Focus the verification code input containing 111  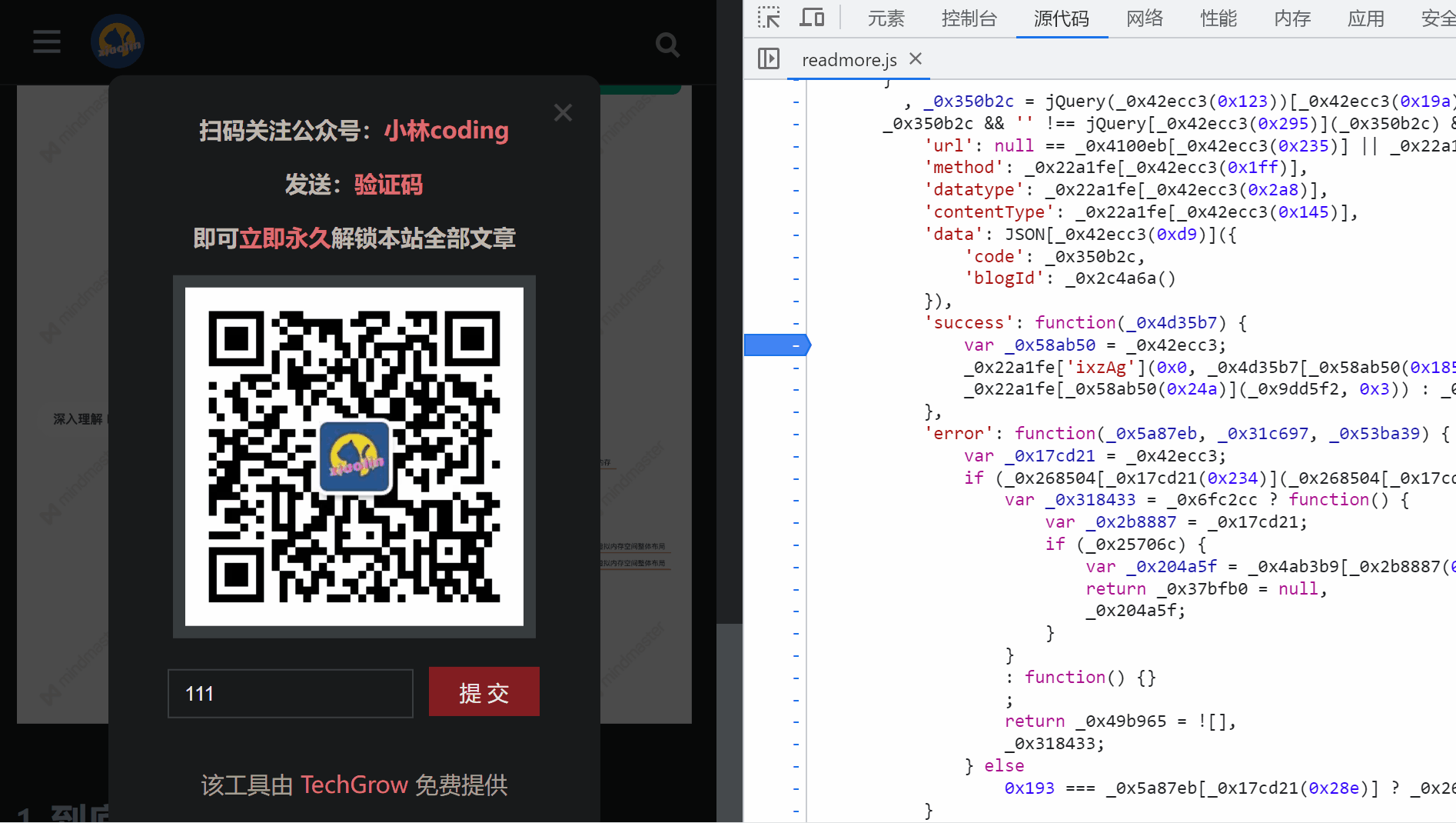click(291, 694)
